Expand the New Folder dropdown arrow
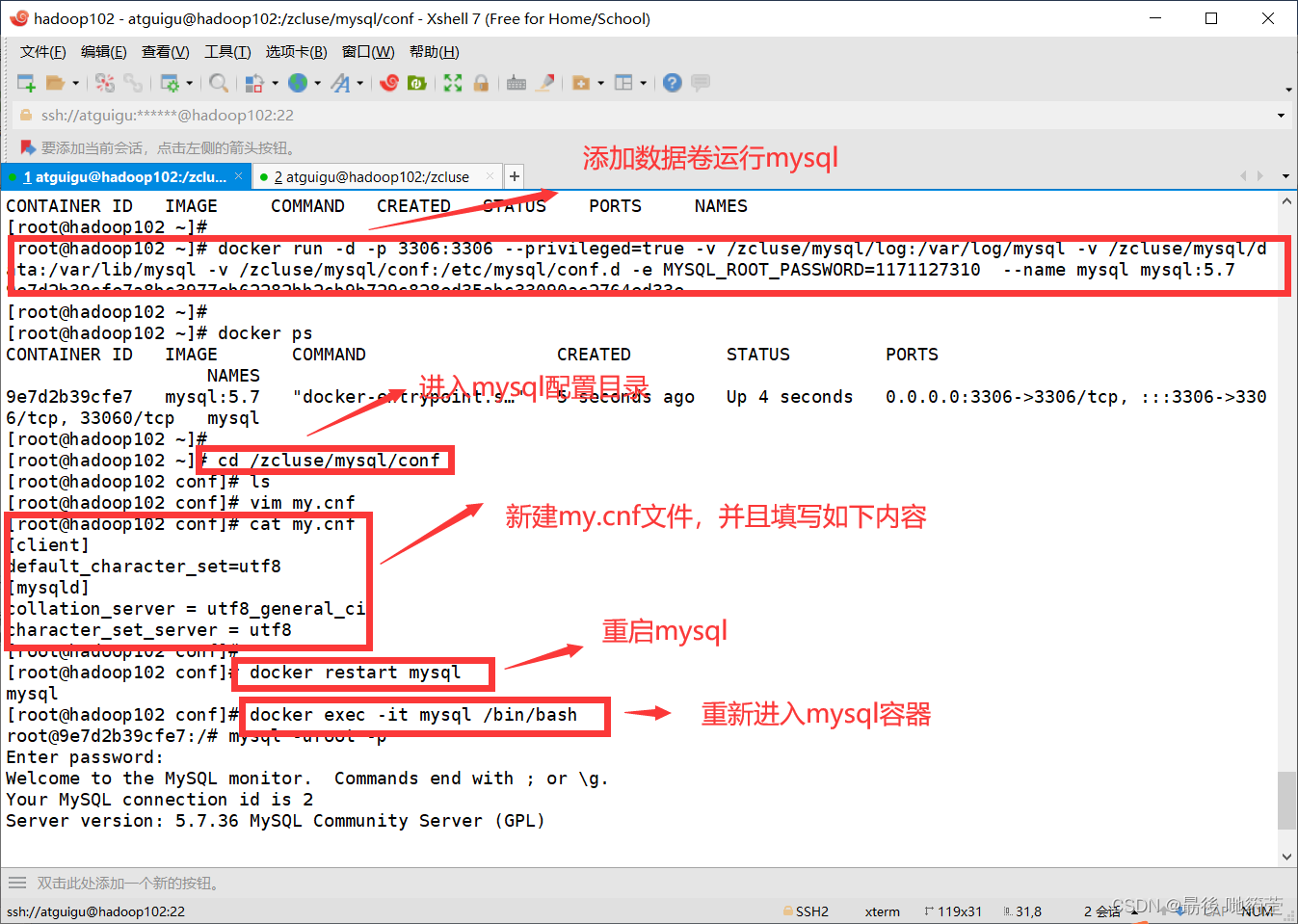 pos(600,84)
